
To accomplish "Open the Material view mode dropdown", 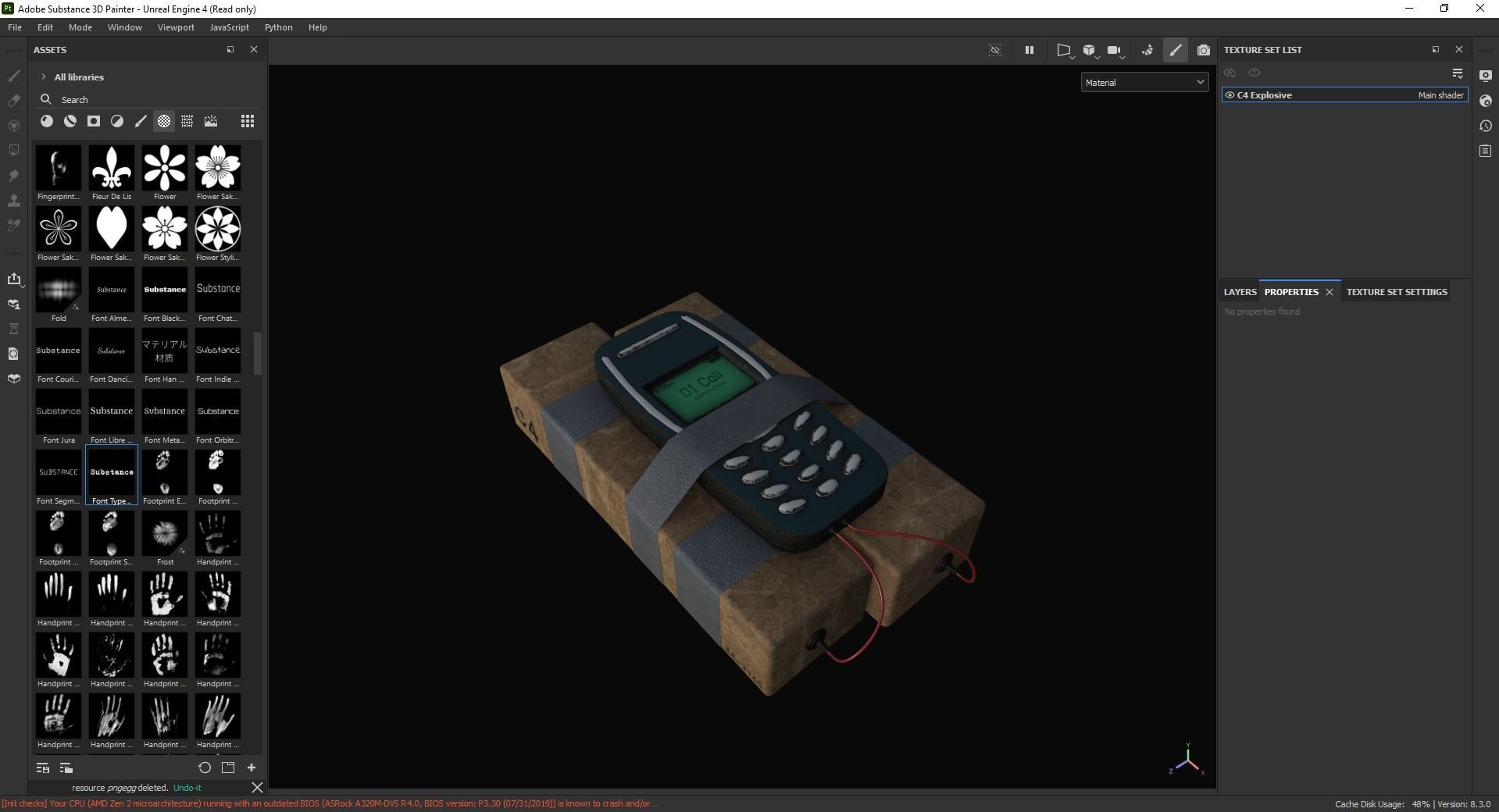I will (1144, 82).
